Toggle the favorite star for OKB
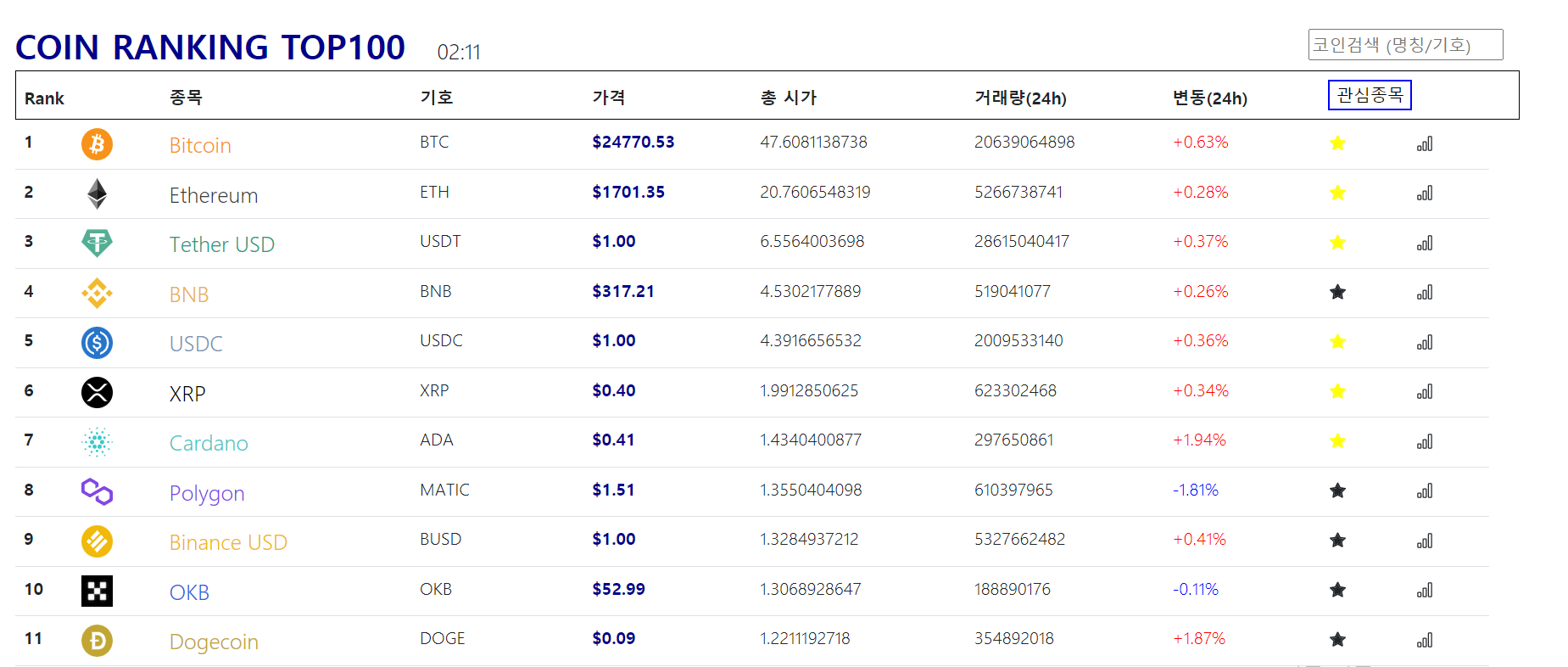 point(1337,590)
